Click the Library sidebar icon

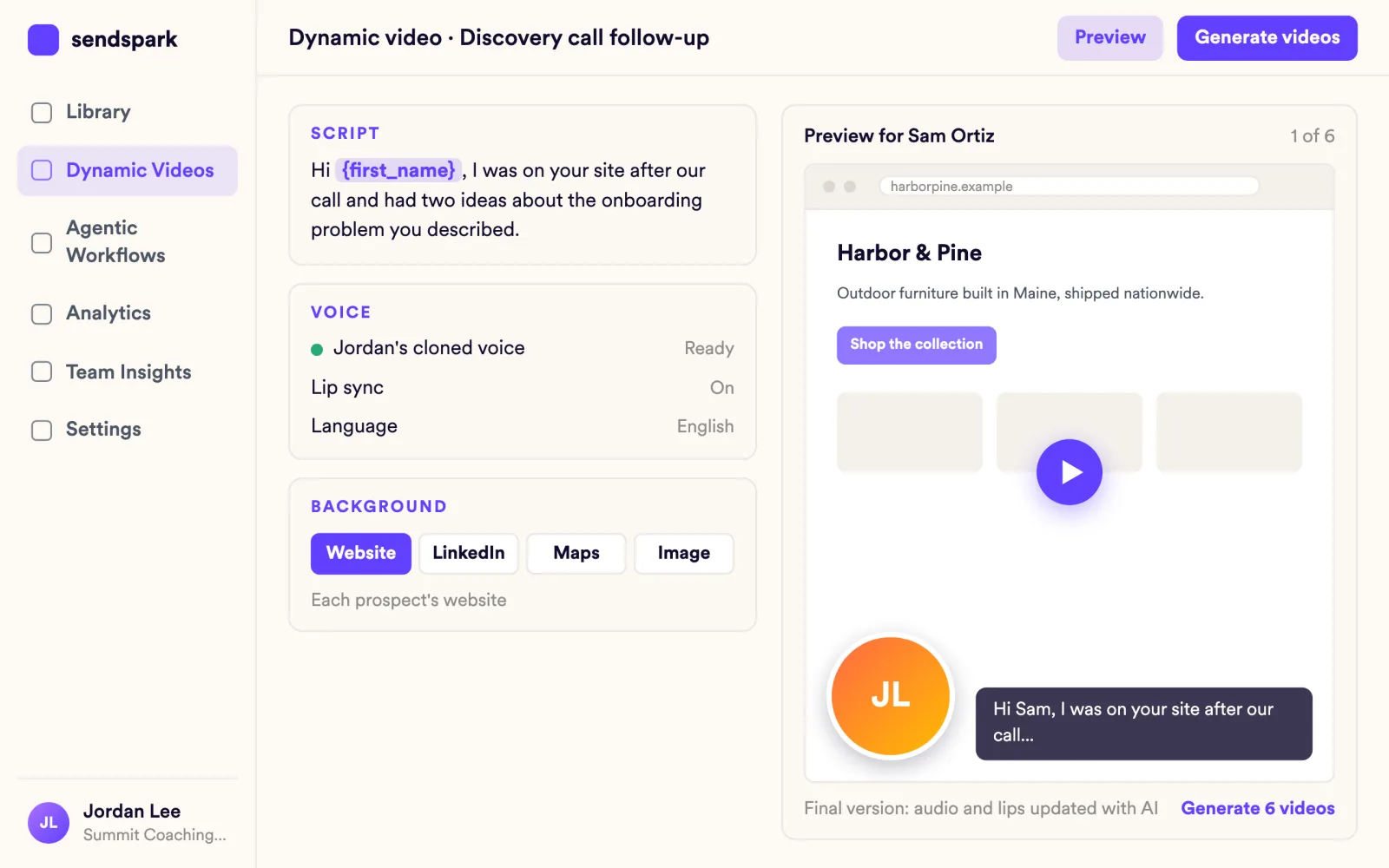[x=42, y=113]
